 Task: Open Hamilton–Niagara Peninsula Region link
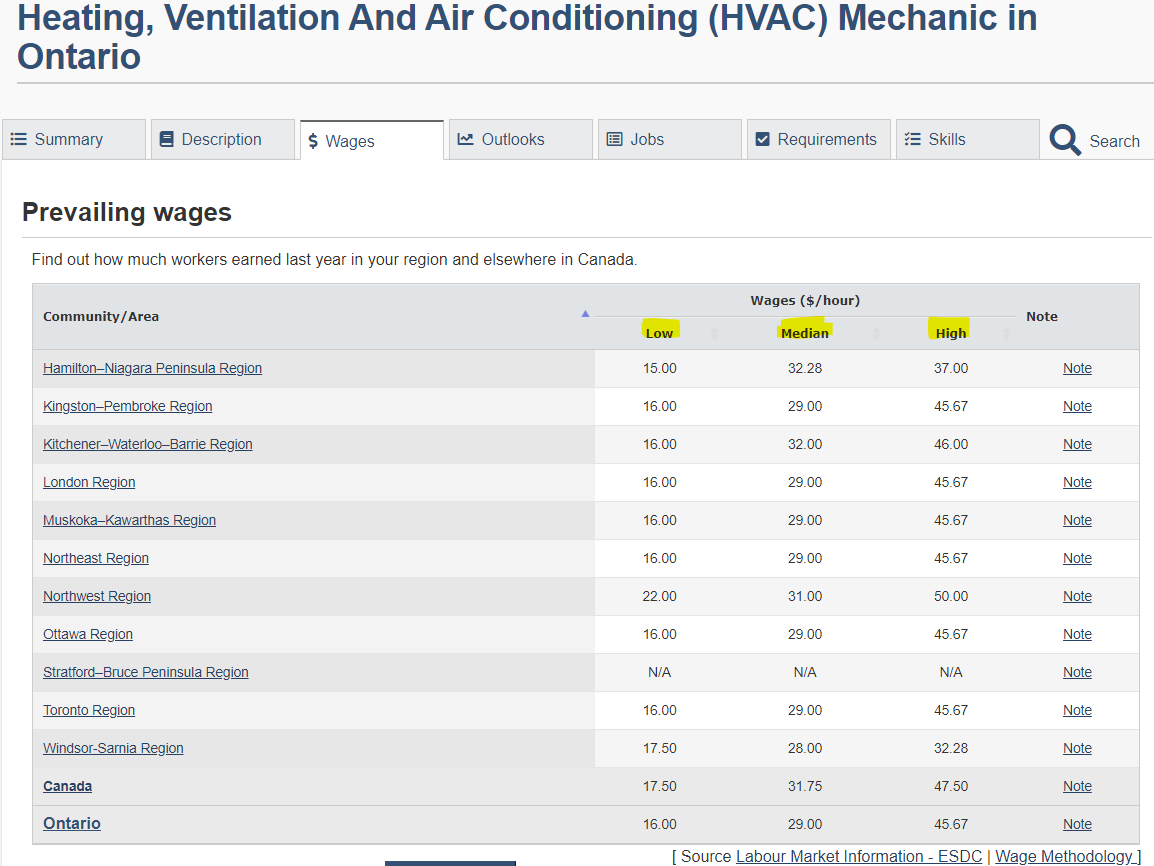coord(152,368)
